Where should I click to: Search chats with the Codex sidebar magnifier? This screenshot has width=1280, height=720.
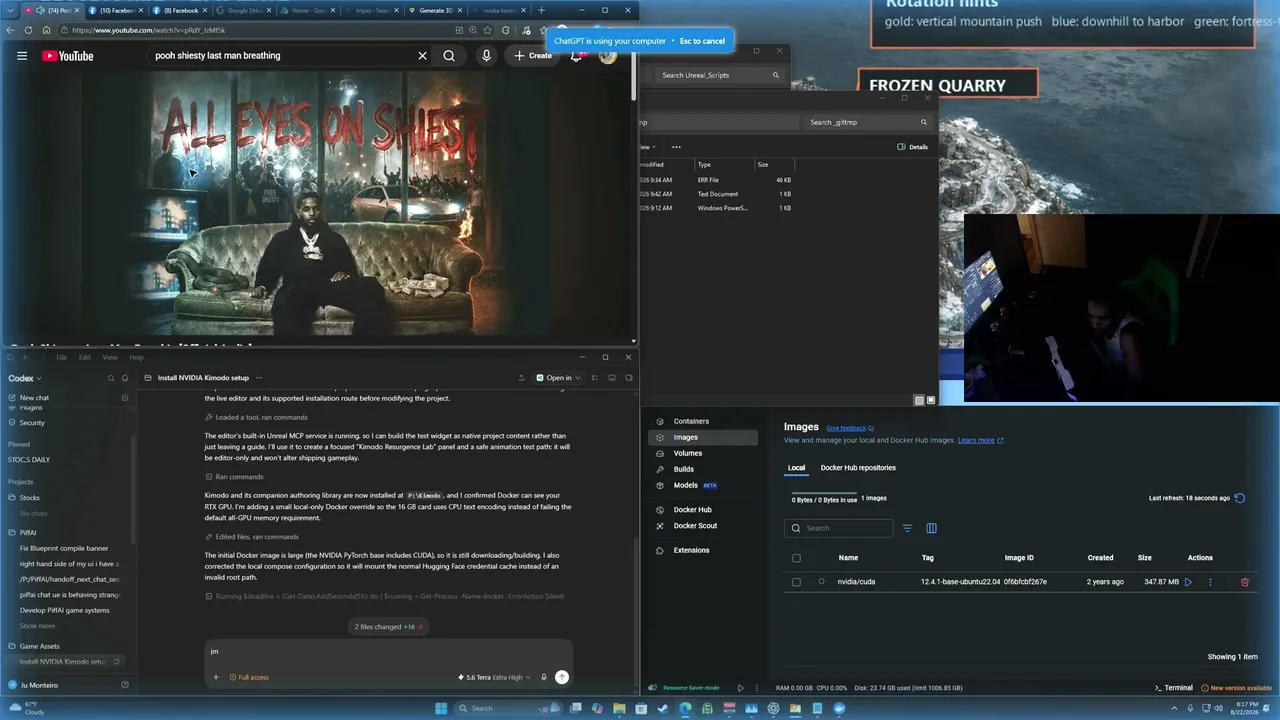[111, 378]
